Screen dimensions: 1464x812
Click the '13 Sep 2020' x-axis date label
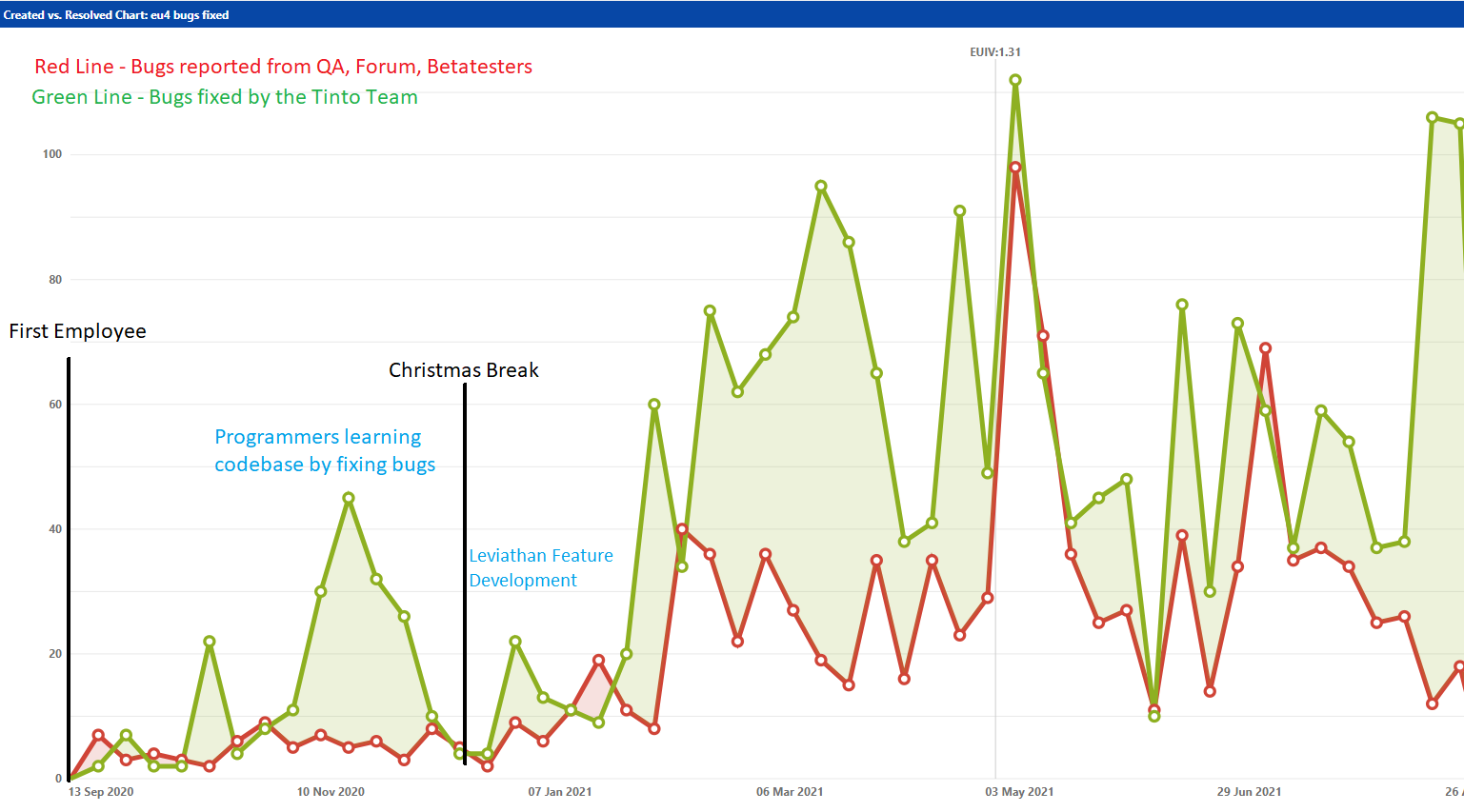(101, 792)
